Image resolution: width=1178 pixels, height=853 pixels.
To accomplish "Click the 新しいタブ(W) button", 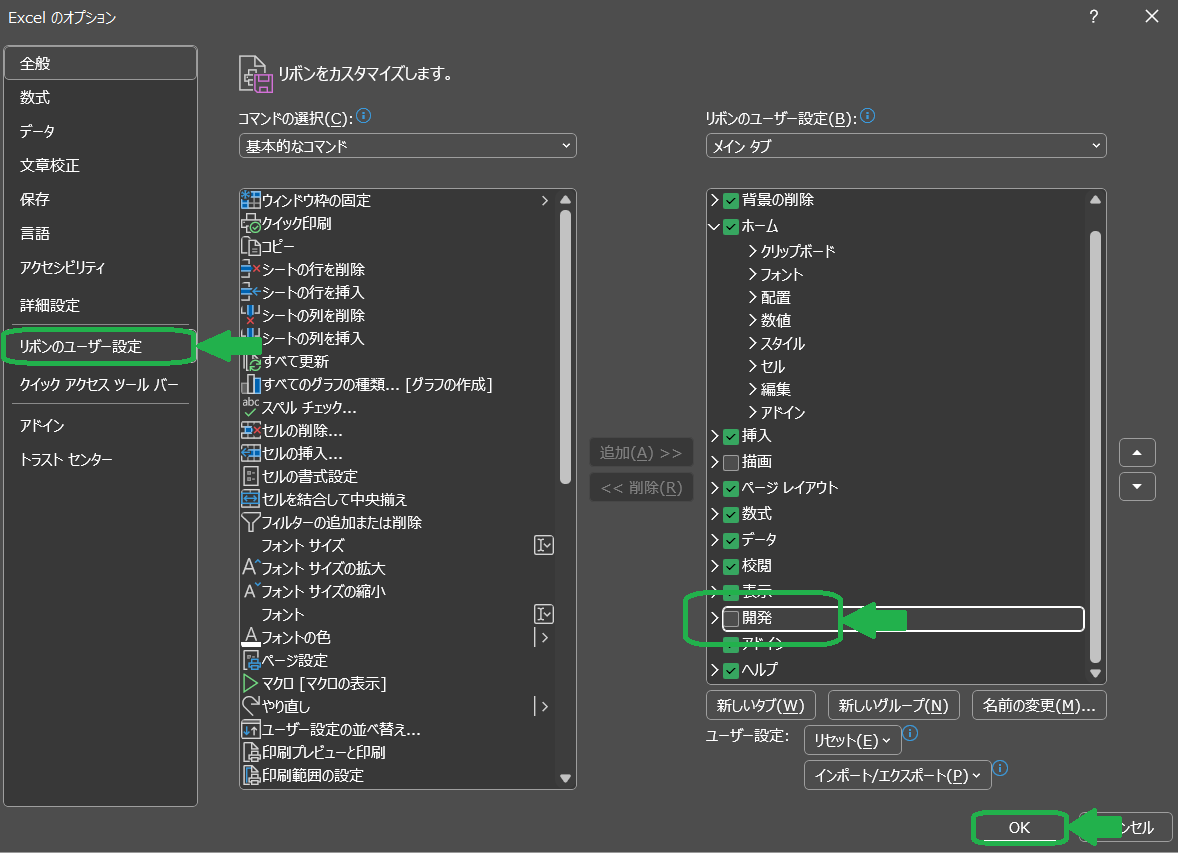I will [x=760, y=706].
